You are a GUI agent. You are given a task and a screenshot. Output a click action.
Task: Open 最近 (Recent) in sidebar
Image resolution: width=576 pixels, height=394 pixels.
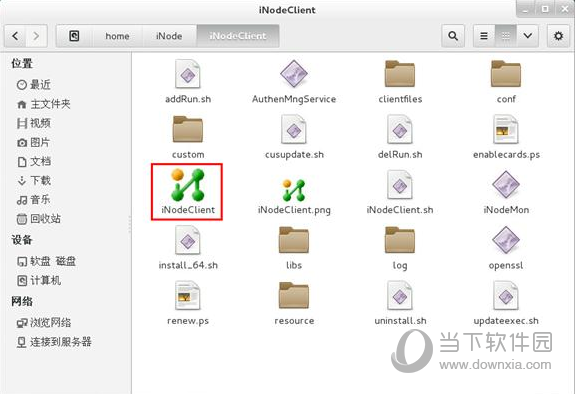[x=33, y=85]
